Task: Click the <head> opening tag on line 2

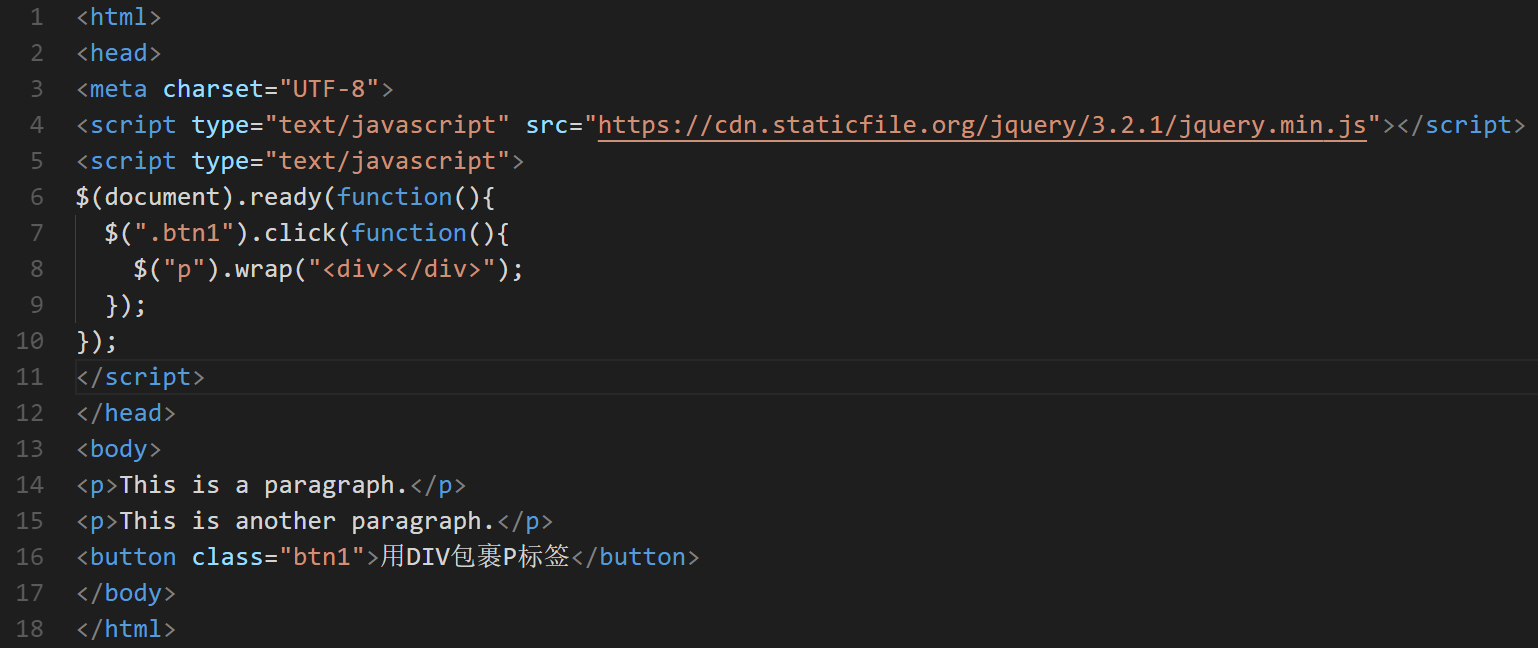Action: pyautogui.click(x=118, y=52)
